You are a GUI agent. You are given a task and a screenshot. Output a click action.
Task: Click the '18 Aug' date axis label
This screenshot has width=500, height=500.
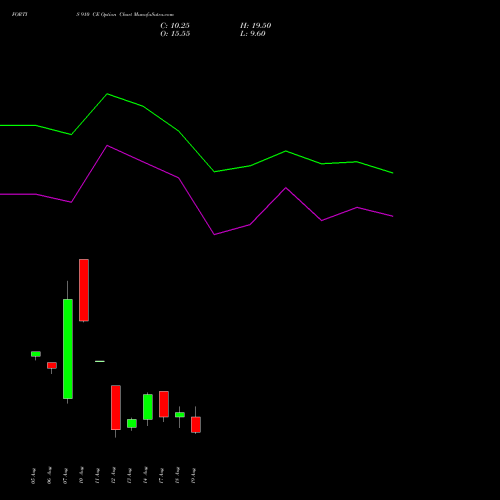(177, 476)
